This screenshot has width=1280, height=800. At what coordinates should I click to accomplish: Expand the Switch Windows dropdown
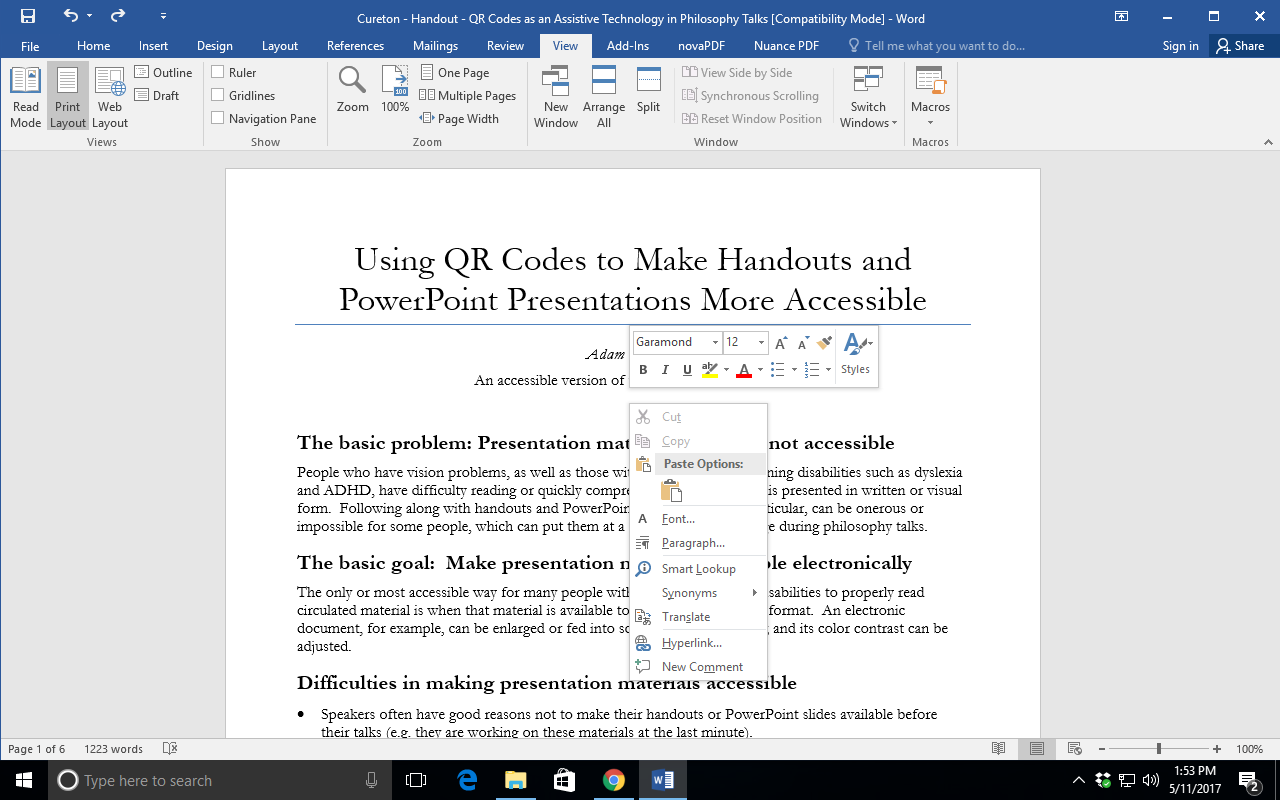[868, 97]
